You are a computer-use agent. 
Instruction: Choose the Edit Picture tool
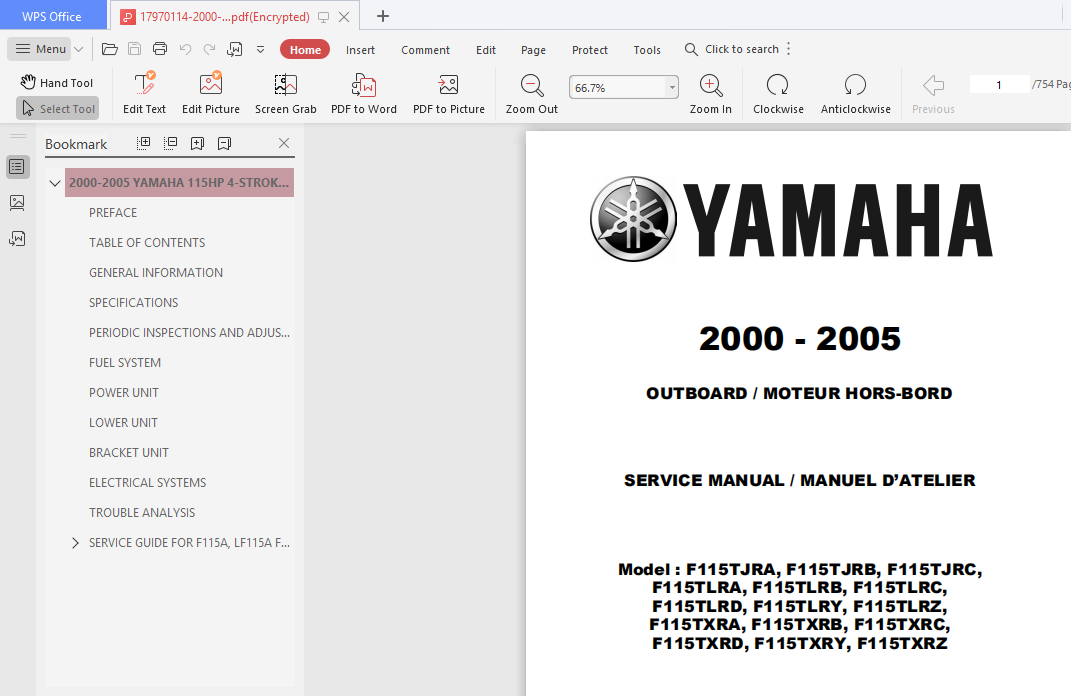point(210,94)
